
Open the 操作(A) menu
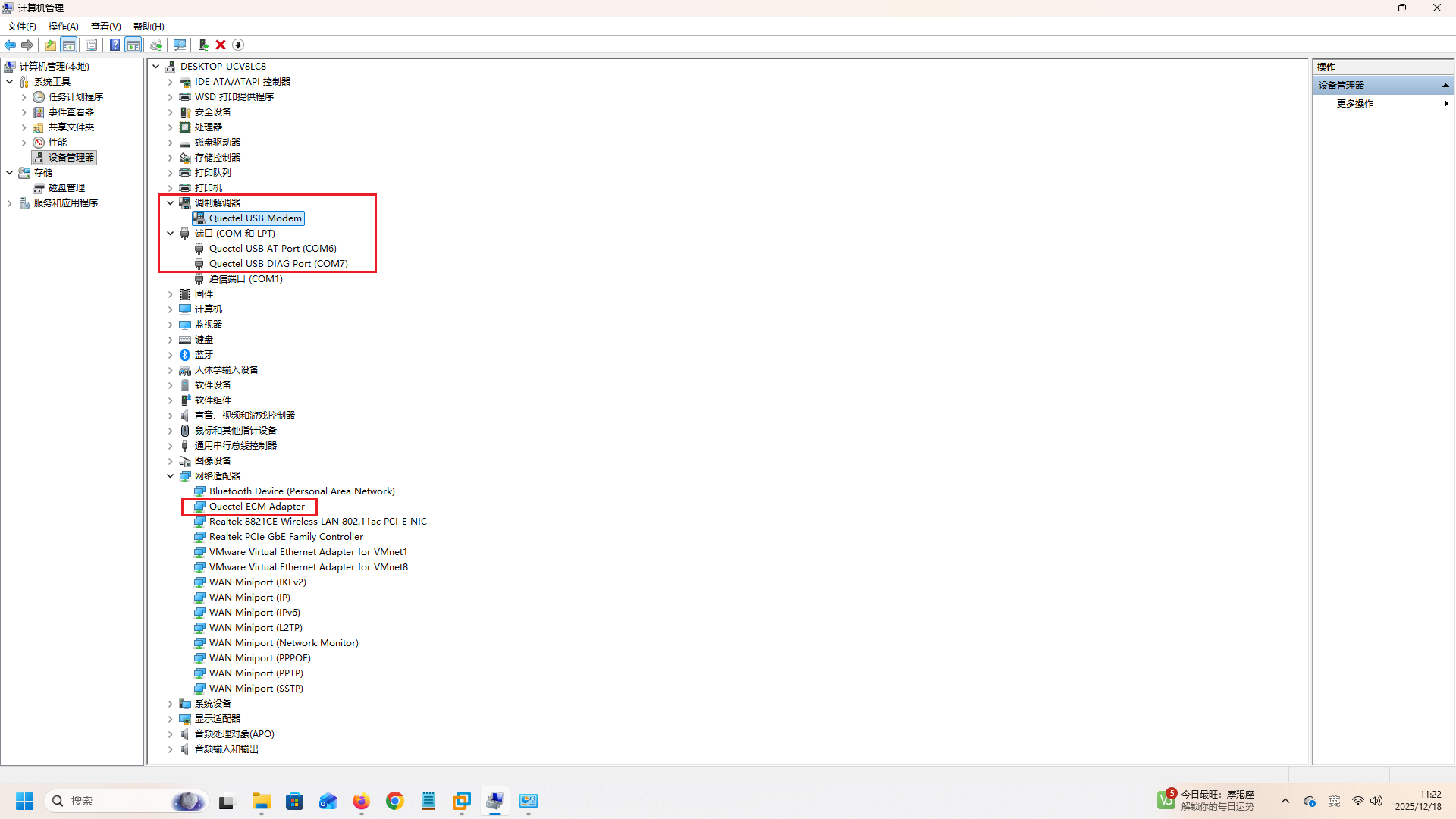coord(63,26)
